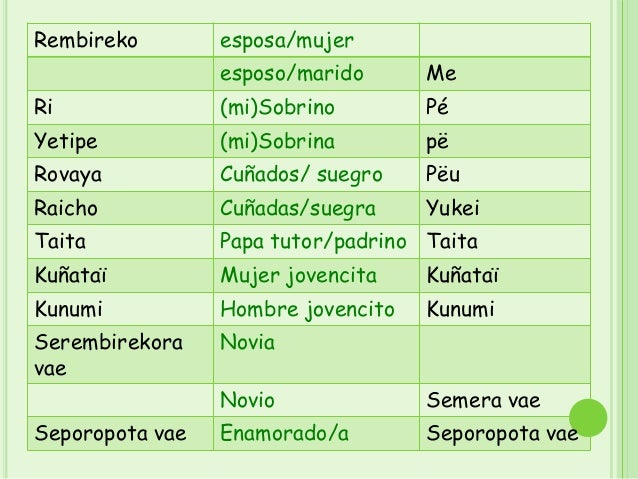638x479 pixels.
Task: Select the Yetipe cell
Action: tap(120, 141)
